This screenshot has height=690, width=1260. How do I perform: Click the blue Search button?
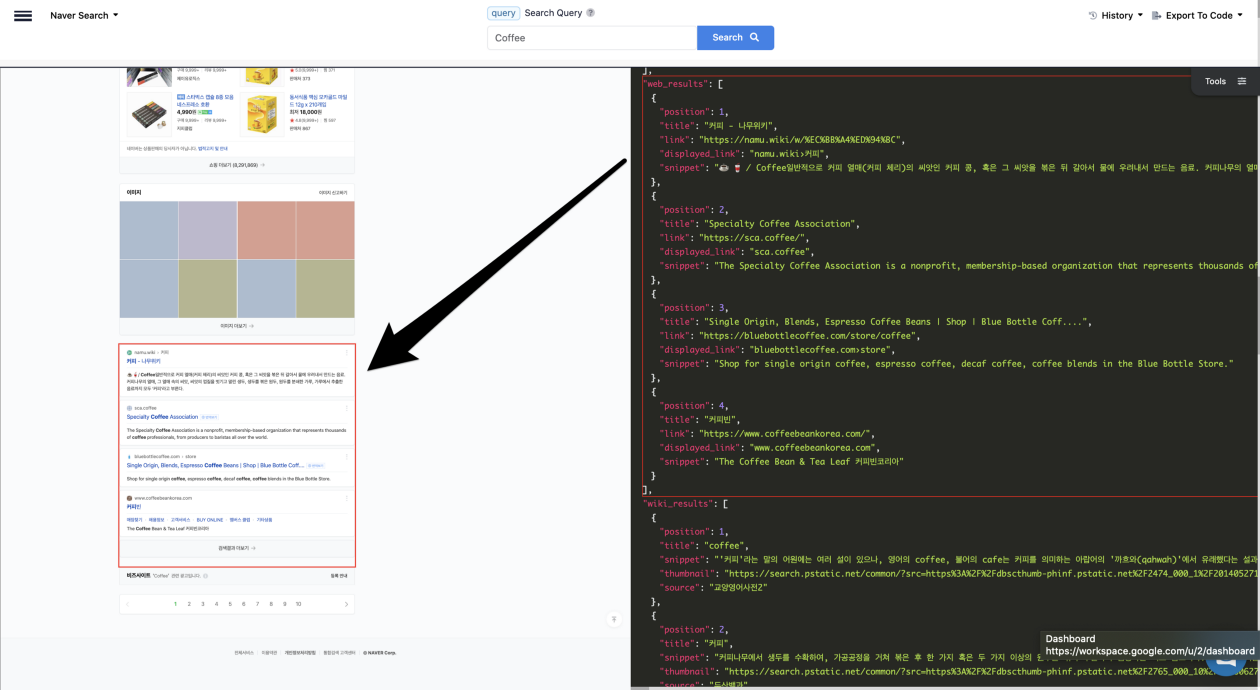click(x=735, y=38)
